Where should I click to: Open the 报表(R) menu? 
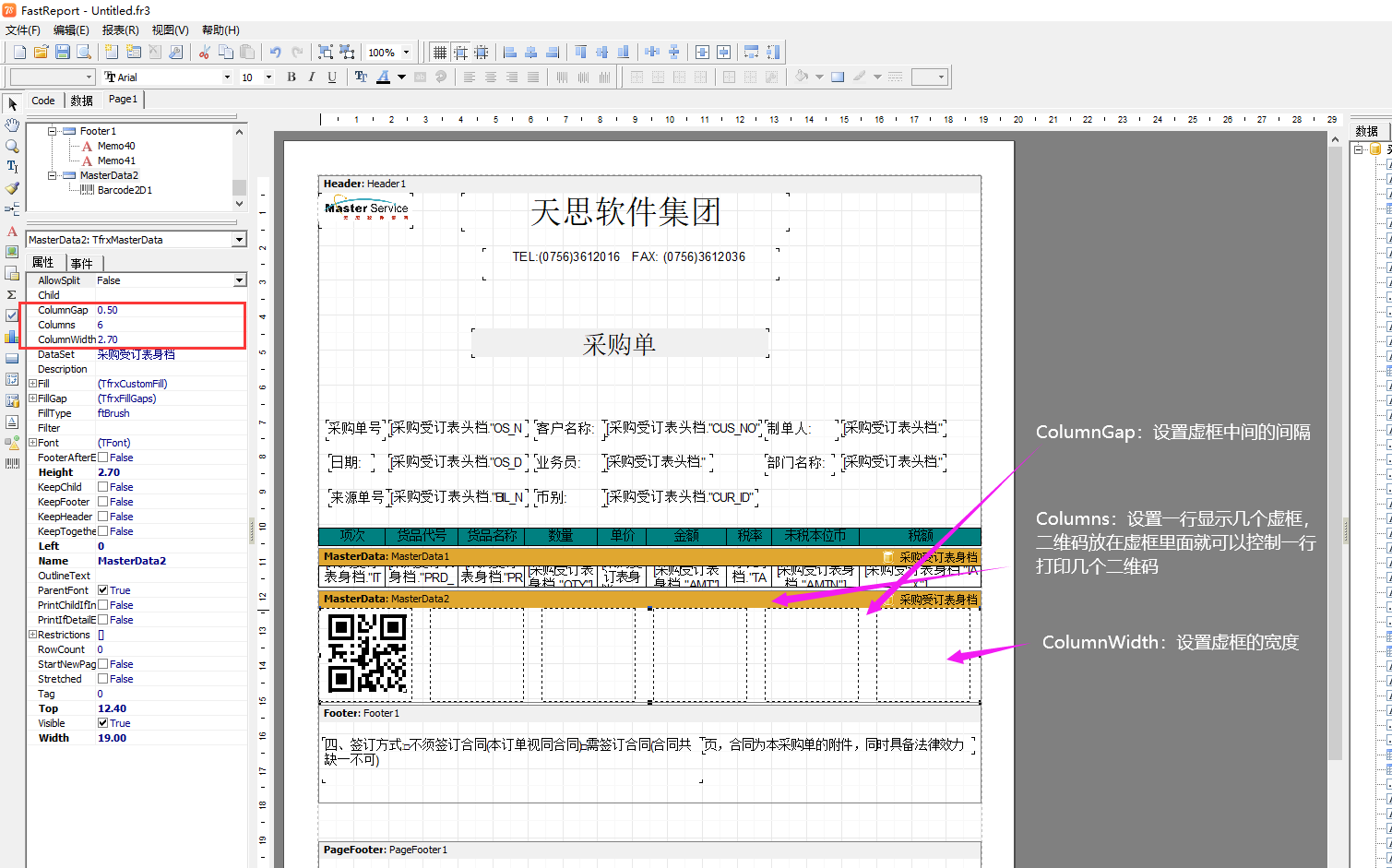(120, 30)
